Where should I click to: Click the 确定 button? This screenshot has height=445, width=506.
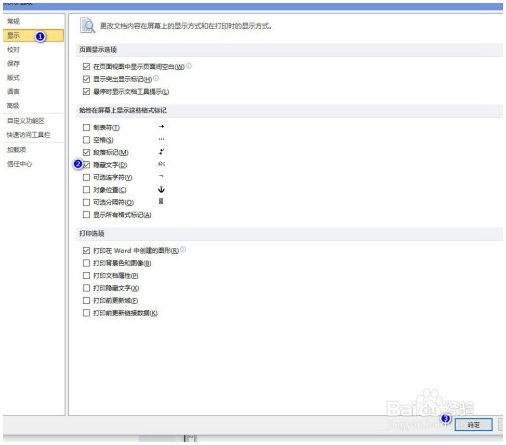pos(473,425)
